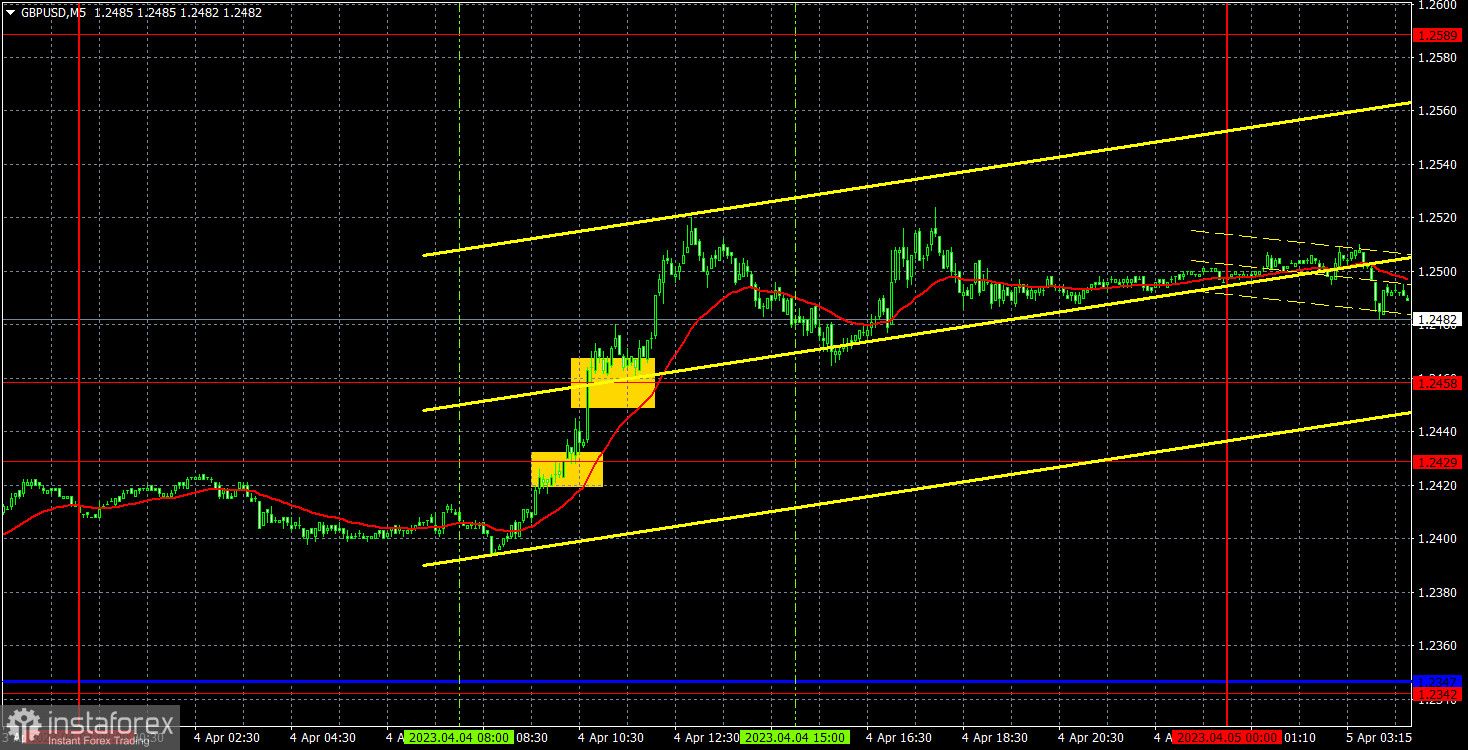Select the upper yellow signal rectangle near 1.2458

(613, 383)
